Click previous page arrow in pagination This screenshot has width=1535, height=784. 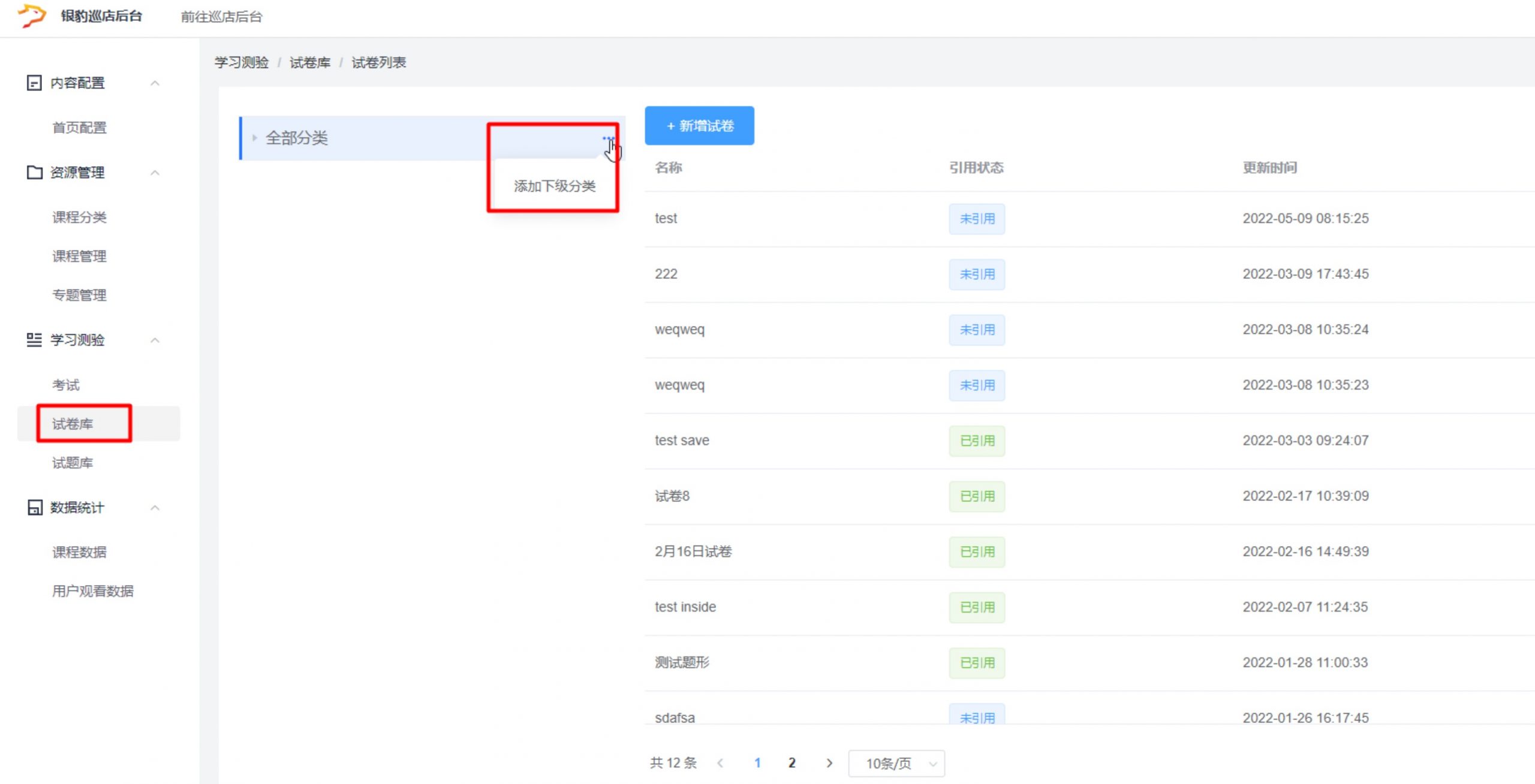720,763
